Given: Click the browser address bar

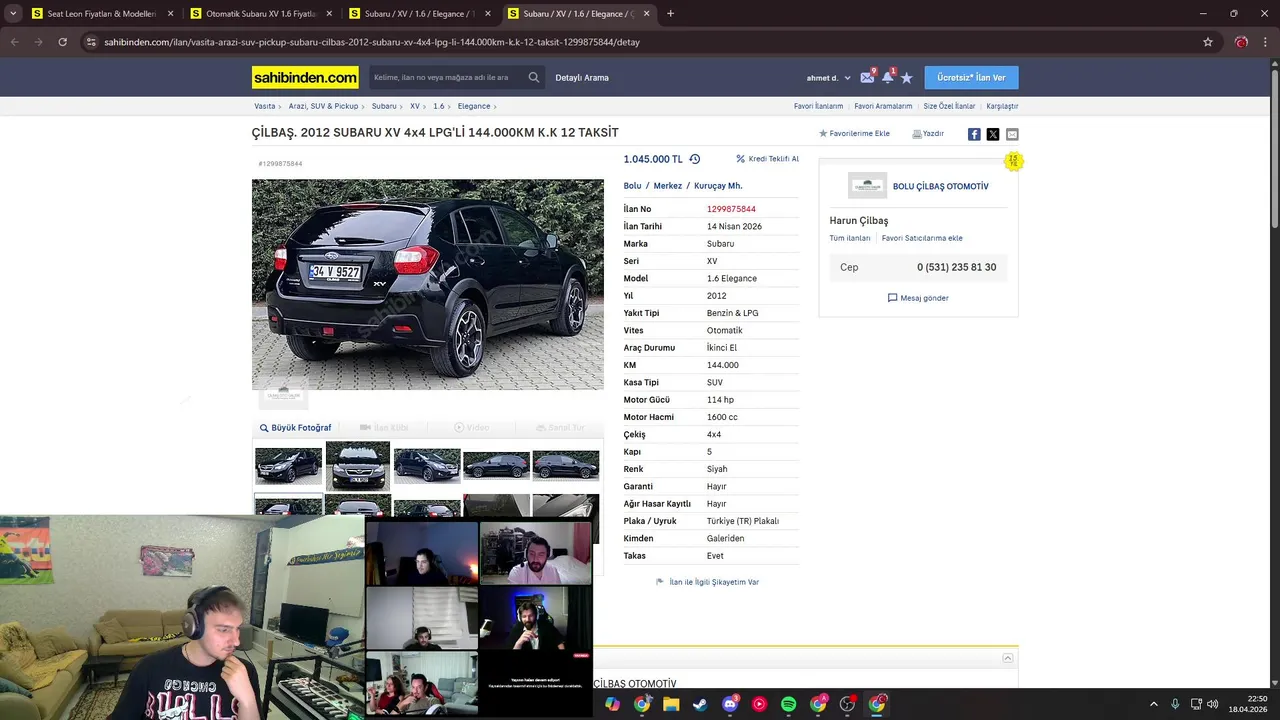Looking at the screenshot, I should (640, 42).
